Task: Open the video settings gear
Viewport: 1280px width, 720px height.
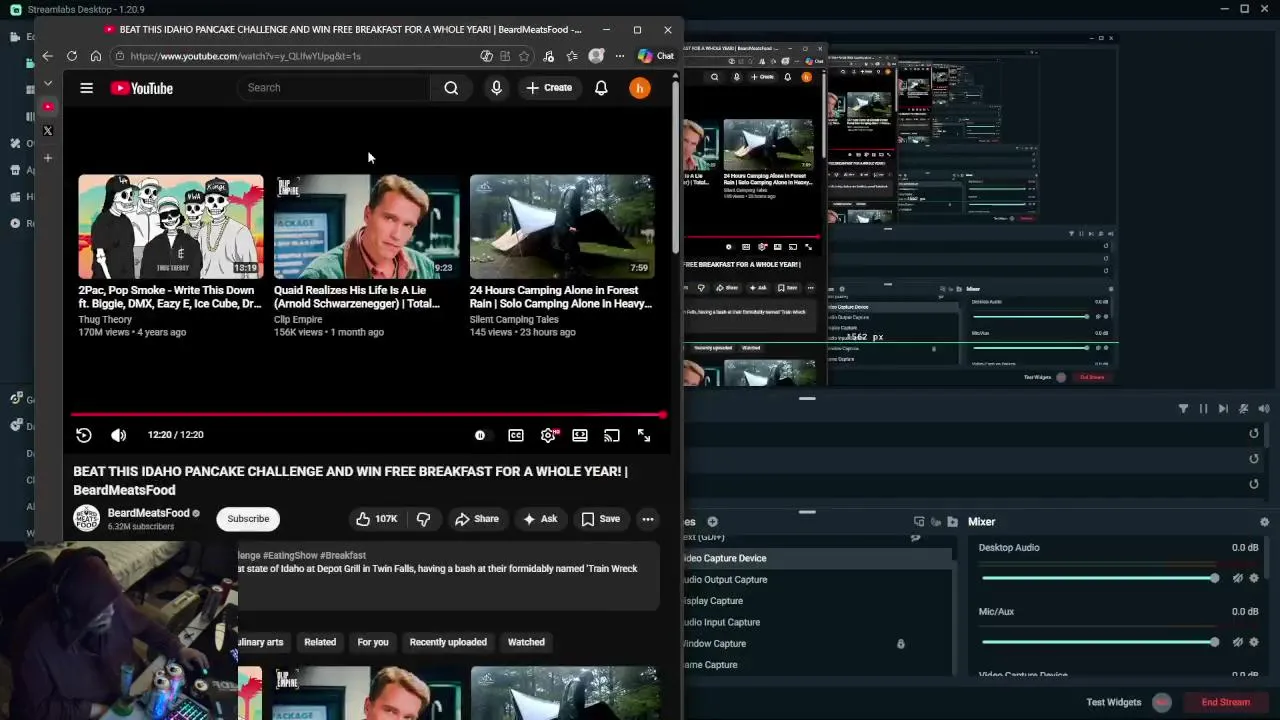Action: pyautogui.click(x=548, y=435)
